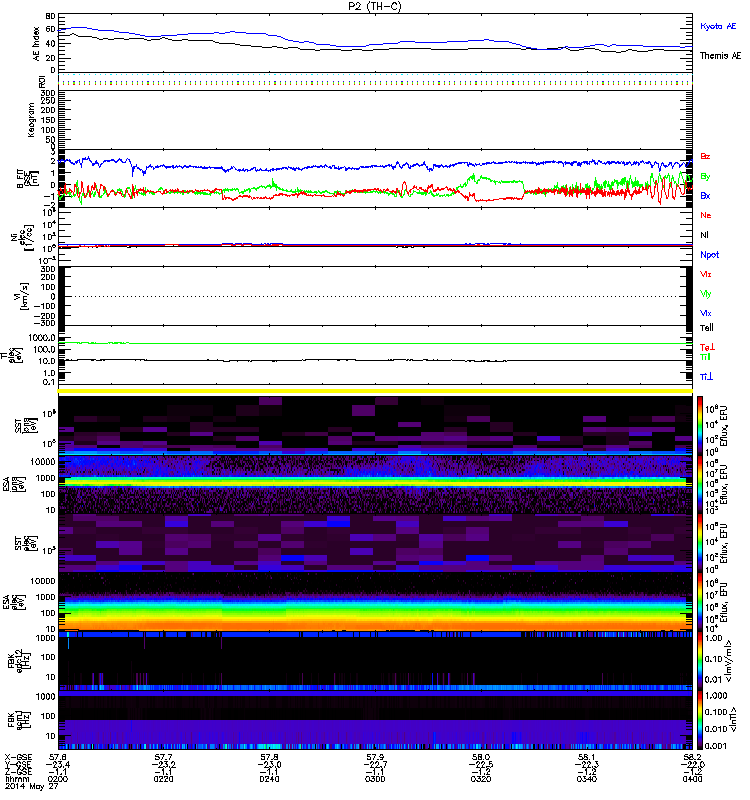Screen dimensions: 750x800
Task: Click the date label "2014 May 27"
Action: pyautogui.click(x=32, y=786)
